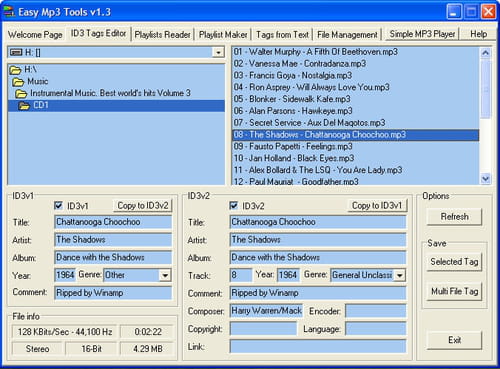Click the ID3v1 Comment field
This screenshot has height=369, width=500.
tap(113, 293)
